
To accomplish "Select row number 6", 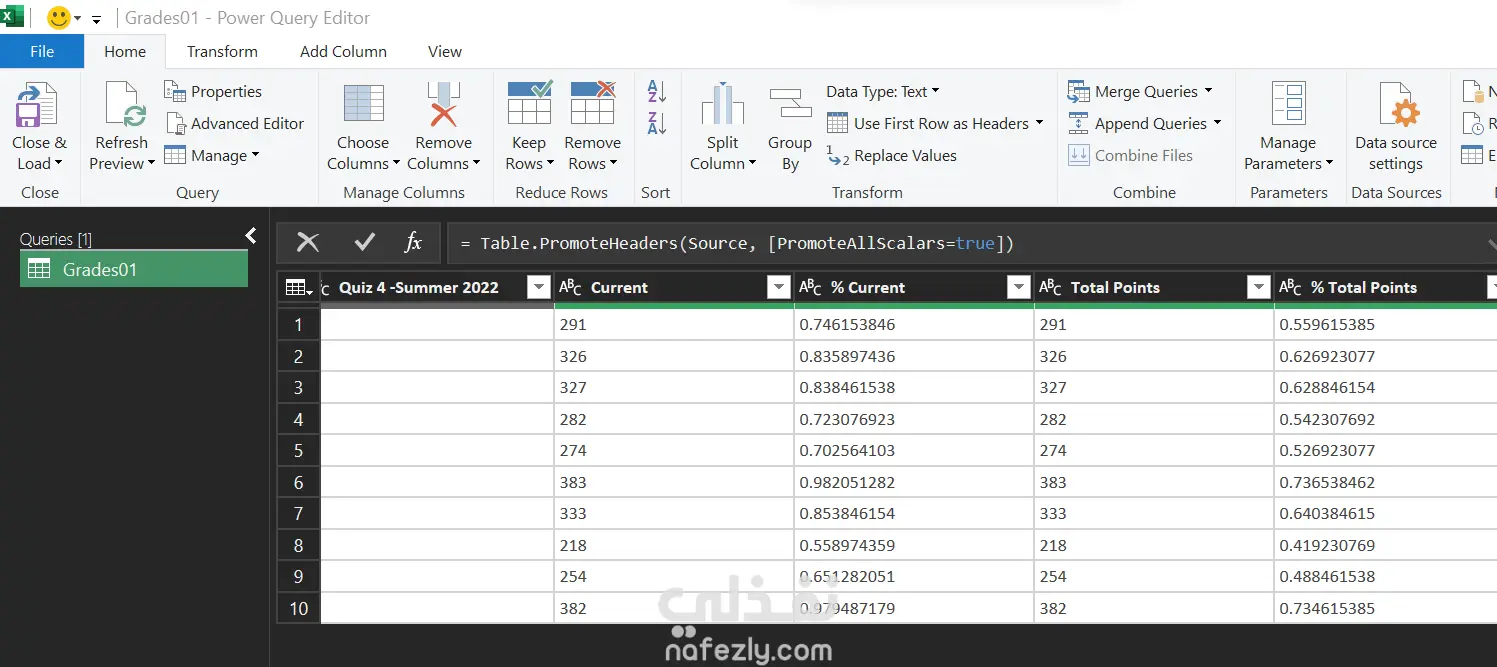I will [298, 482].
